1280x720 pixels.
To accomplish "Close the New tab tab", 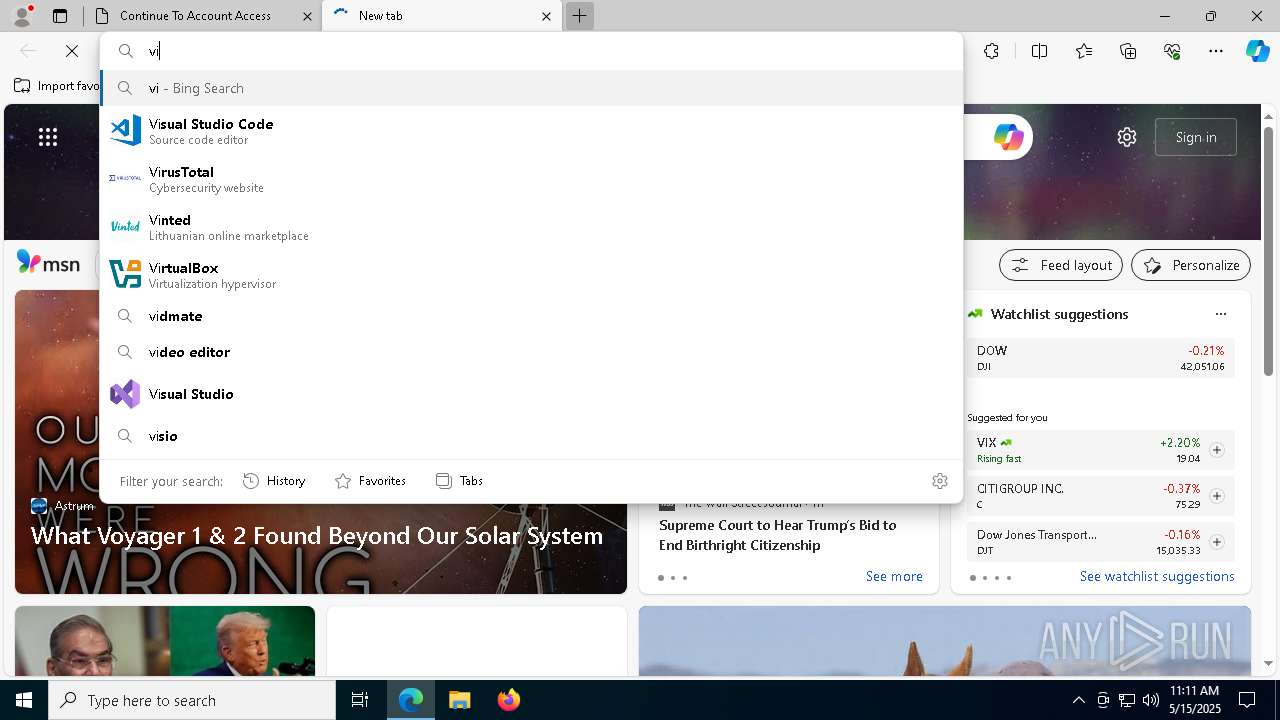I will [x=546, y=16].
